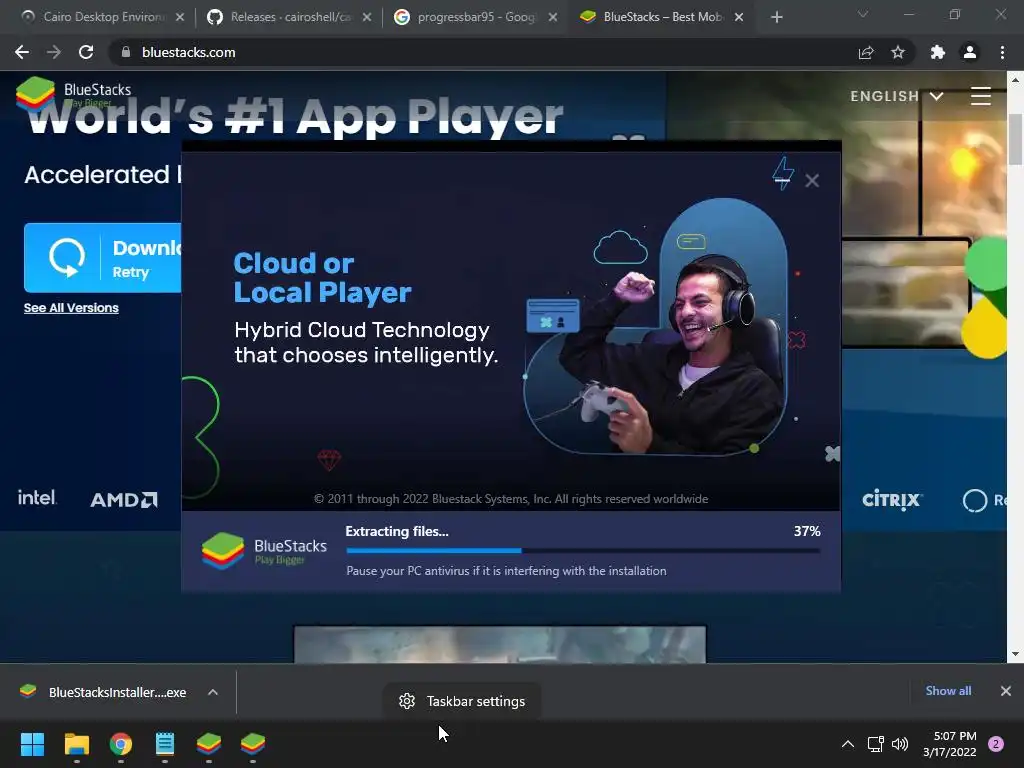Bookmark this page with star icon
1024x768 pixels.
click(898, 52)
